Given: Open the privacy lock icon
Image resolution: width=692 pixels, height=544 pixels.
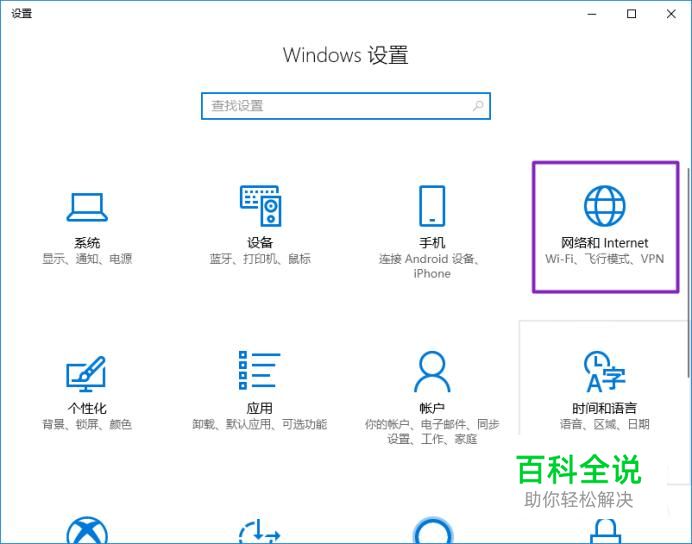Looking at the screenshot, I should pyautogui.click(x=606, y=531).
